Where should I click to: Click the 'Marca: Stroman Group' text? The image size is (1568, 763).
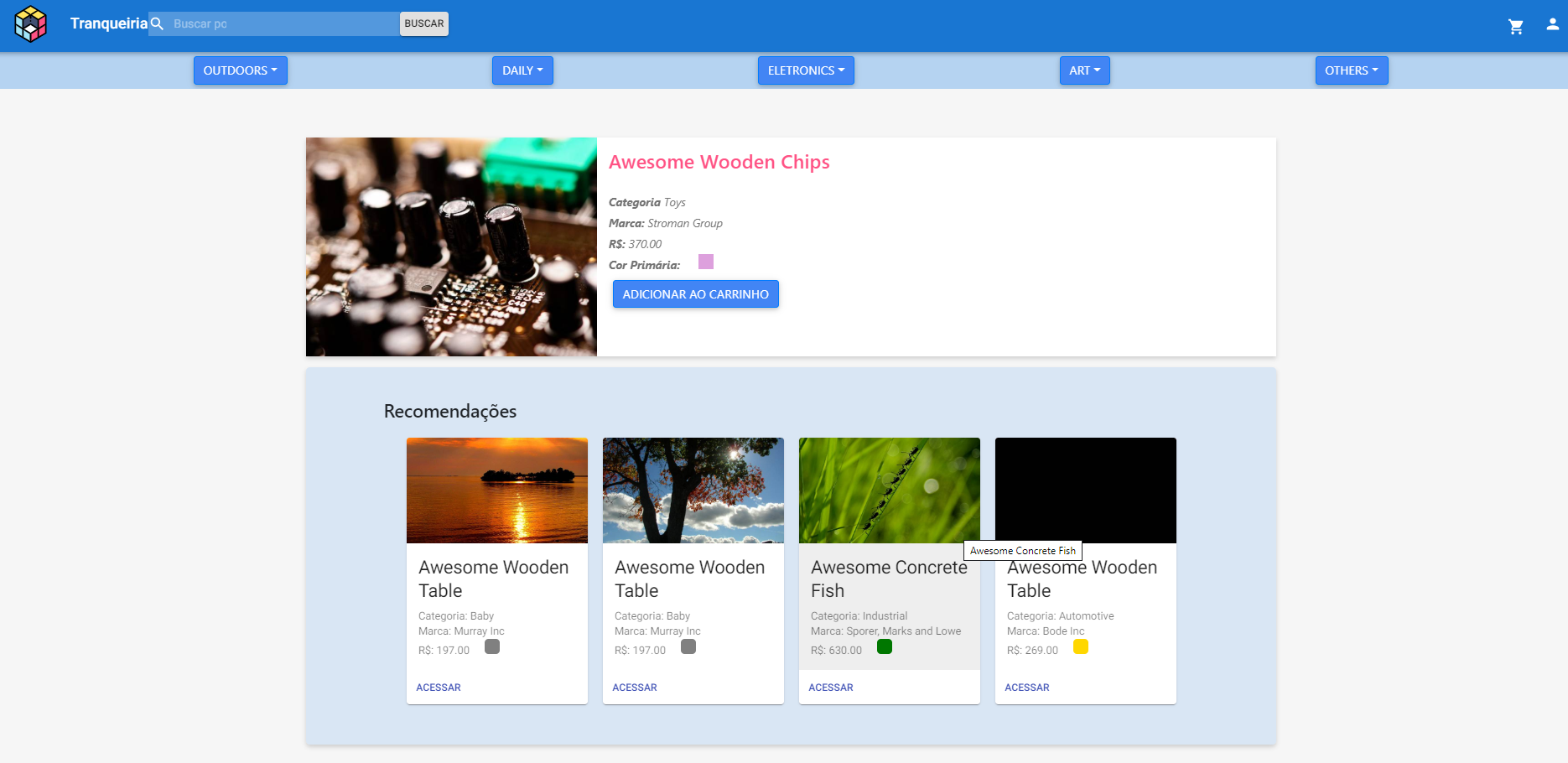pos(666,223)
